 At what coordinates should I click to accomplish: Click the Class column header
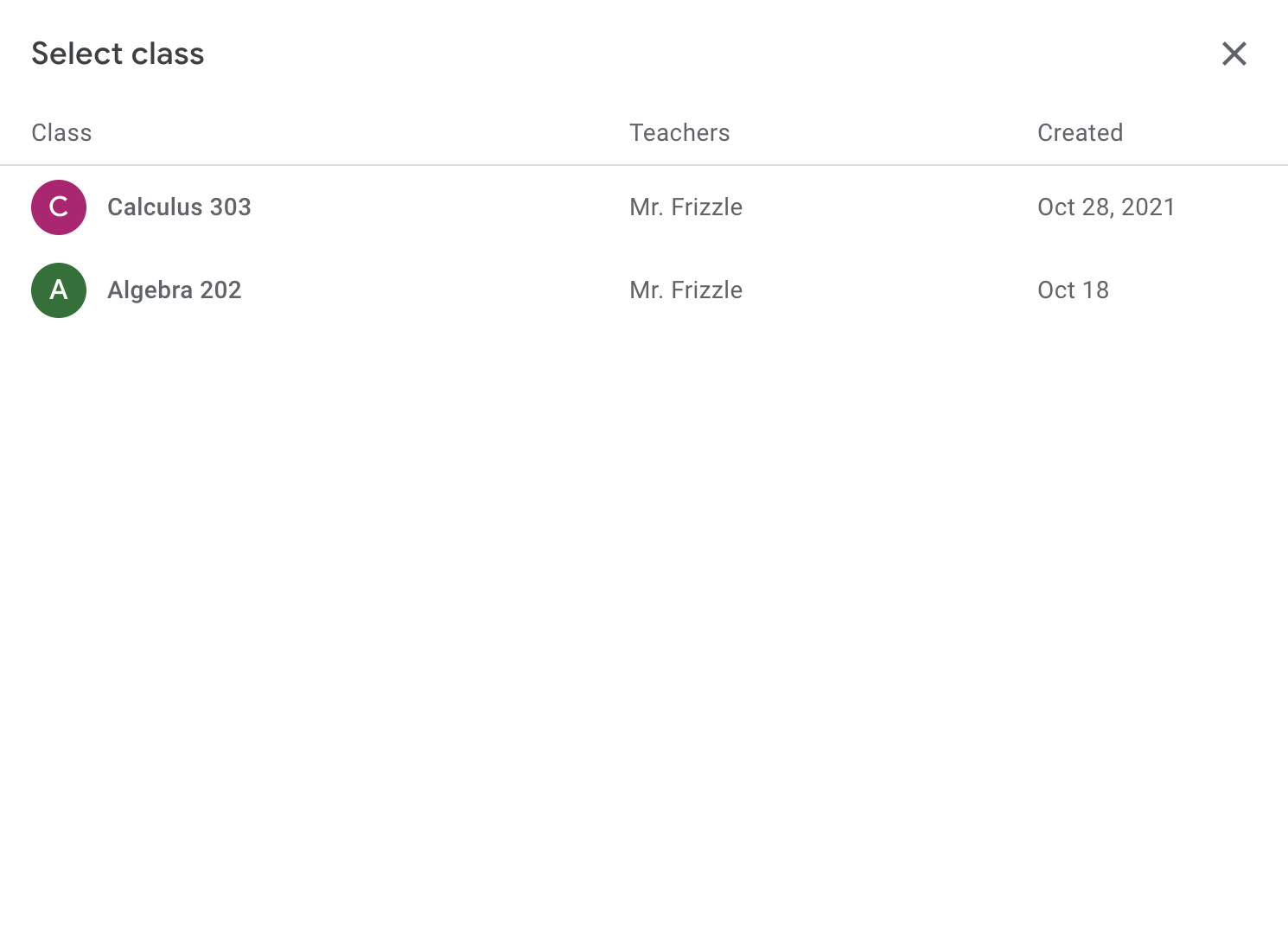(61, 133)
